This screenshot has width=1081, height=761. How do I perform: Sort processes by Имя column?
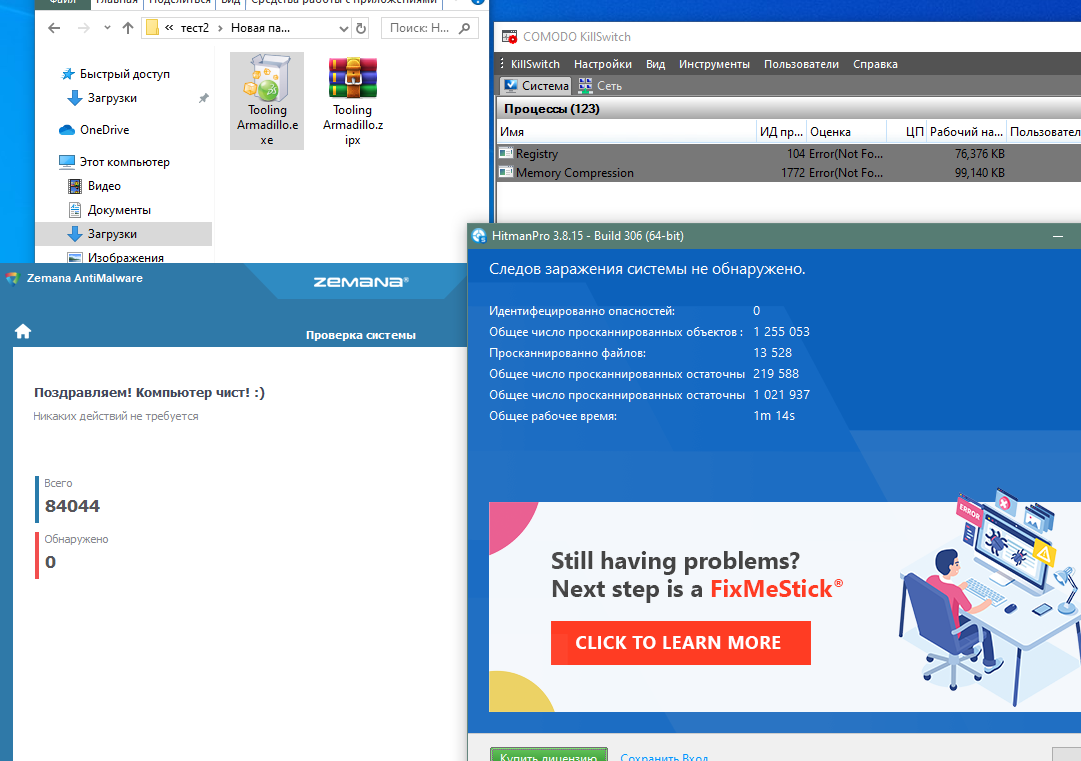pyautogui.click(x=627, y=132)
